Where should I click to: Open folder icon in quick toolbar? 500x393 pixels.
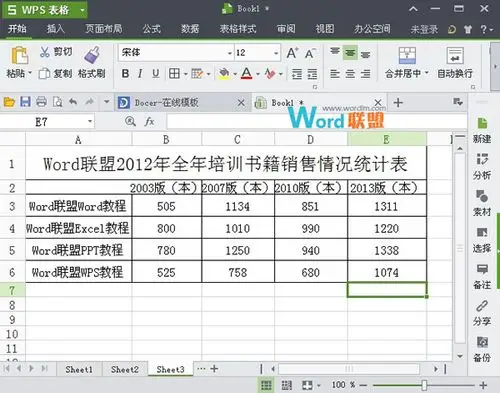[x=9, y=102]
